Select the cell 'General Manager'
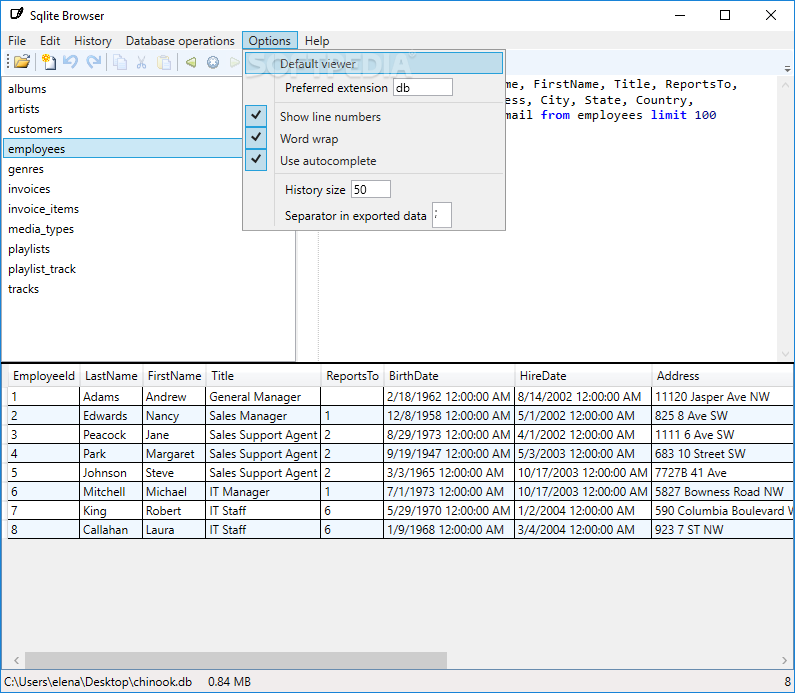 click(263, 396)
